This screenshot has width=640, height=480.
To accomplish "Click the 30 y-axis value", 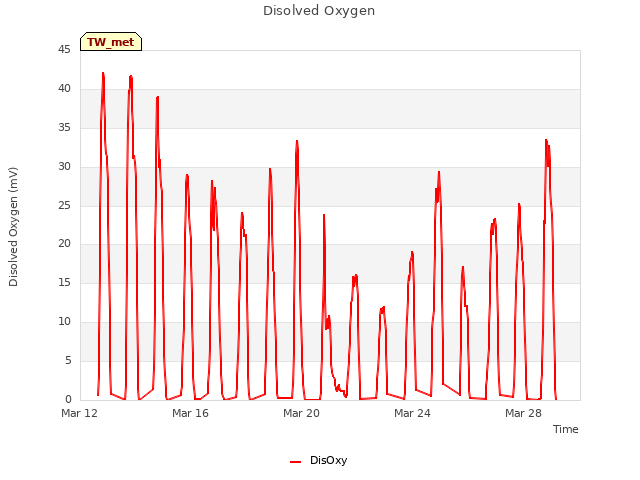I will click(64, 167).
